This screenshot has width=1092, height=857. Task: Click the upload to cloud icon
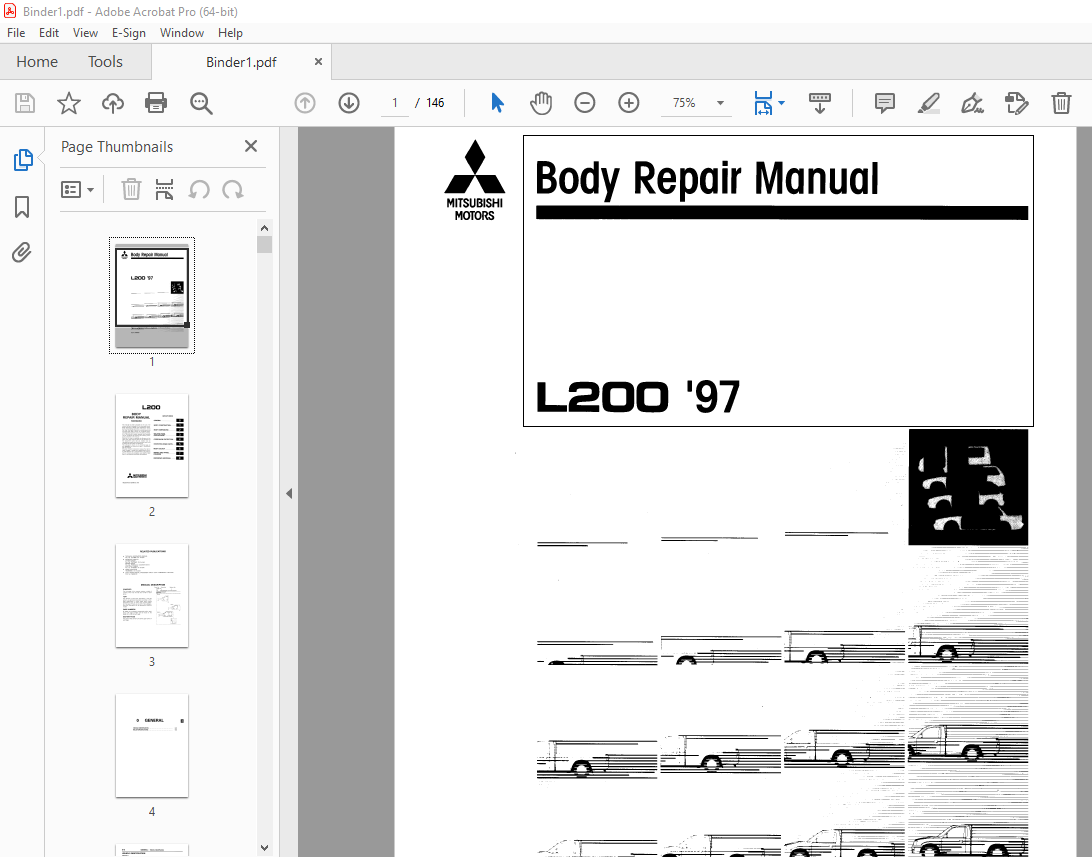click(113, 103)
